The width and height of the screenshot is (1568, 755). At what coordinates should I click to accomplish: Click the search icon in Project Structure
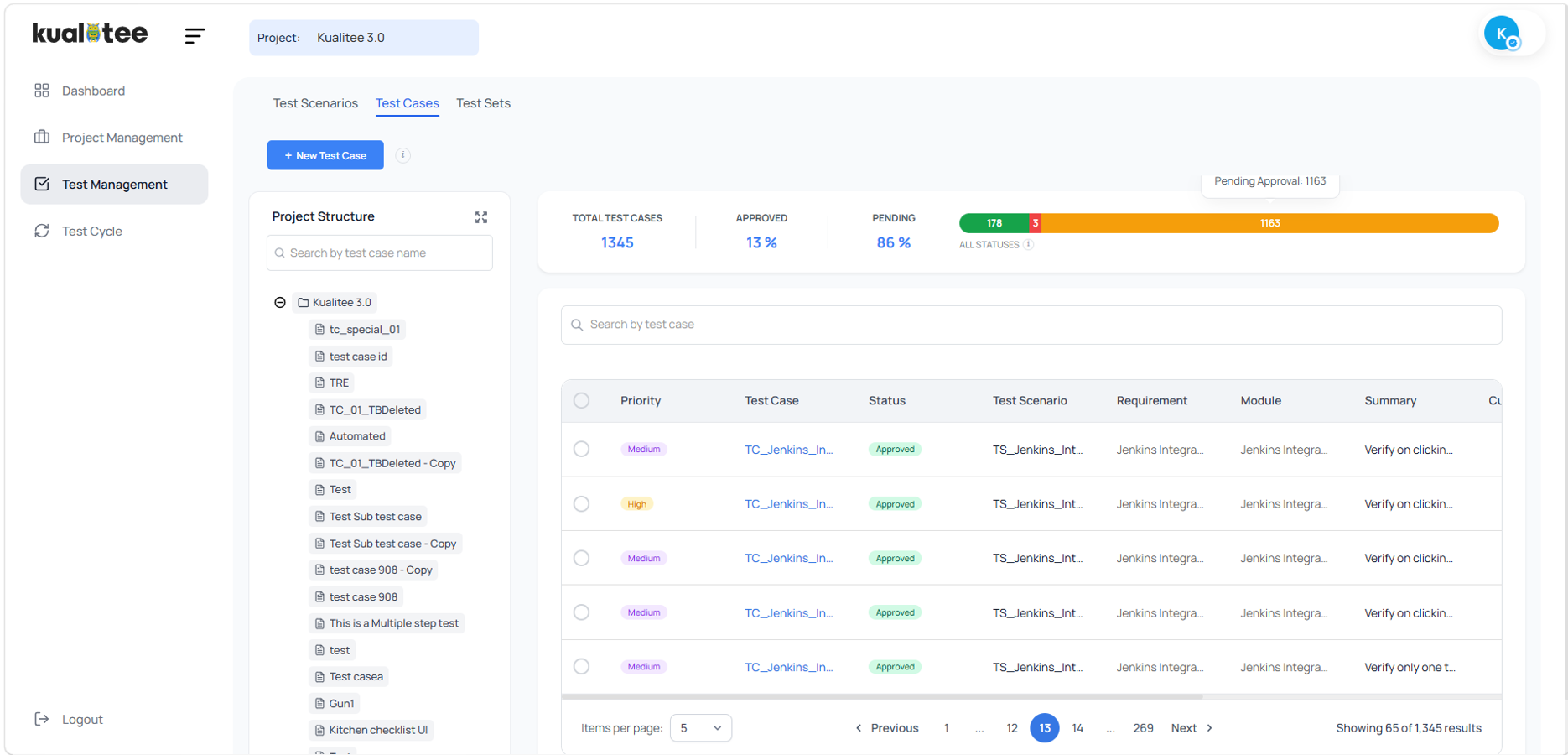[x=280, y=253]
